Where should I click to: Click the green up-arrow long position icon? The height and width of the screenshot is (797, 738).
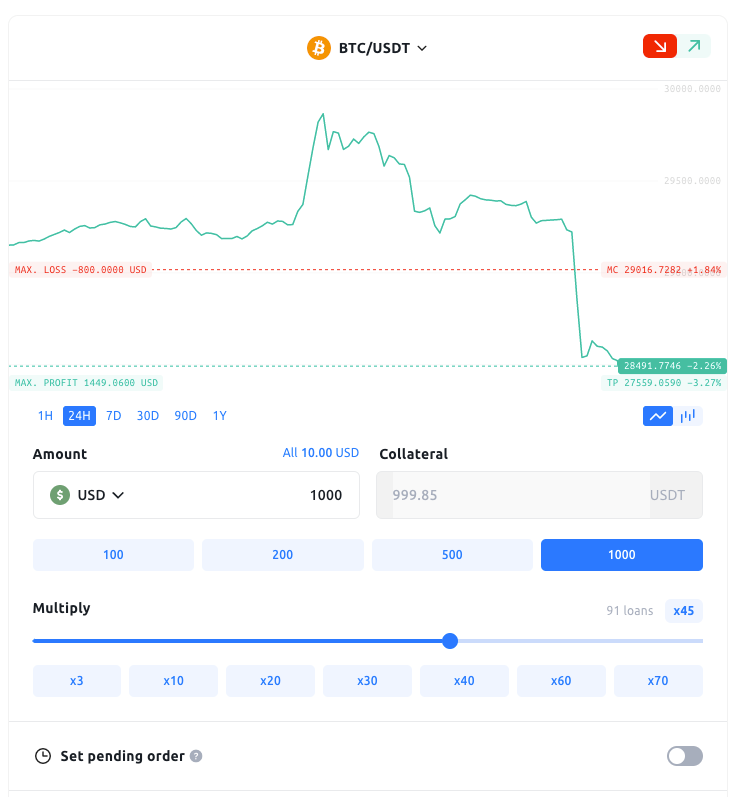pos(694,46)
